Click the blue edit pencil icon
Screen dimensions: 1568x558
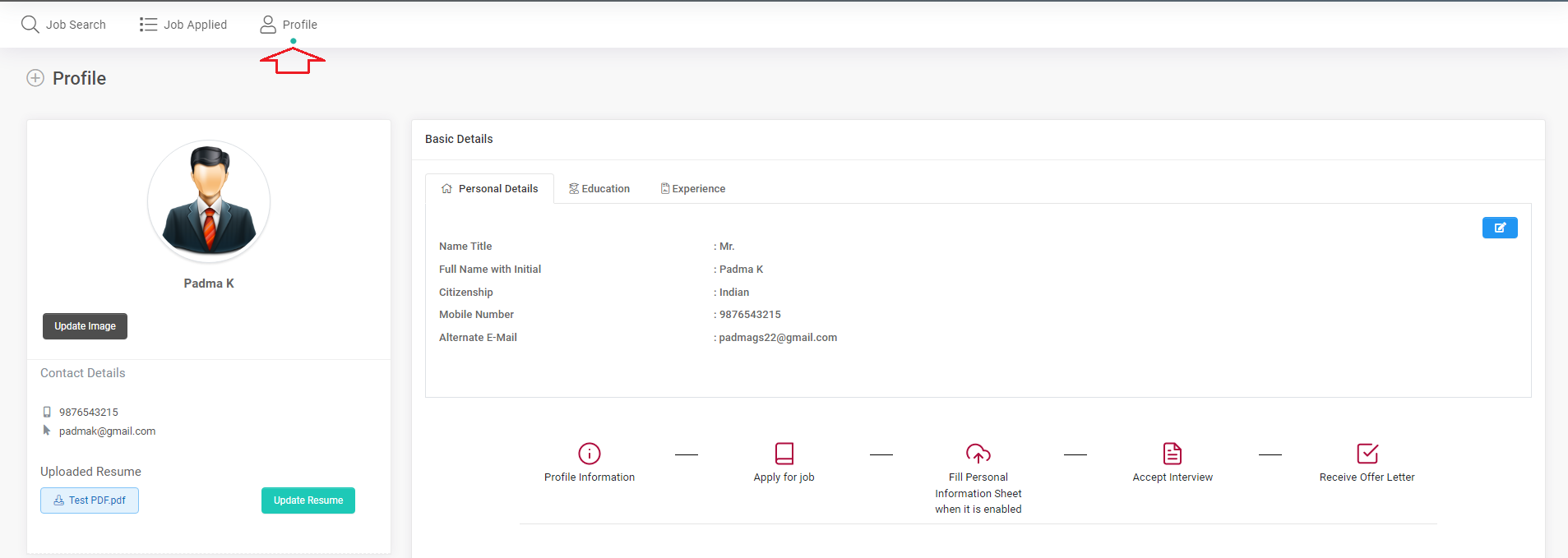(x=1499, y=228)
